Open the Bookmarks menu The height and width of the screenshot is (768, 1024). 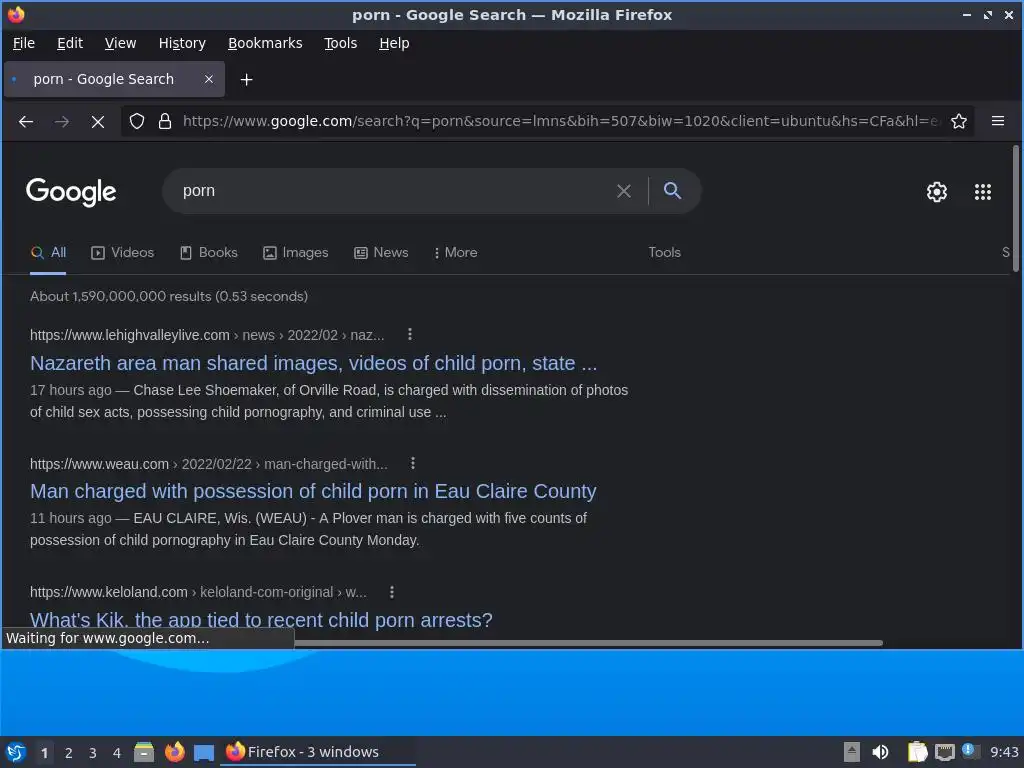point(265,43)
